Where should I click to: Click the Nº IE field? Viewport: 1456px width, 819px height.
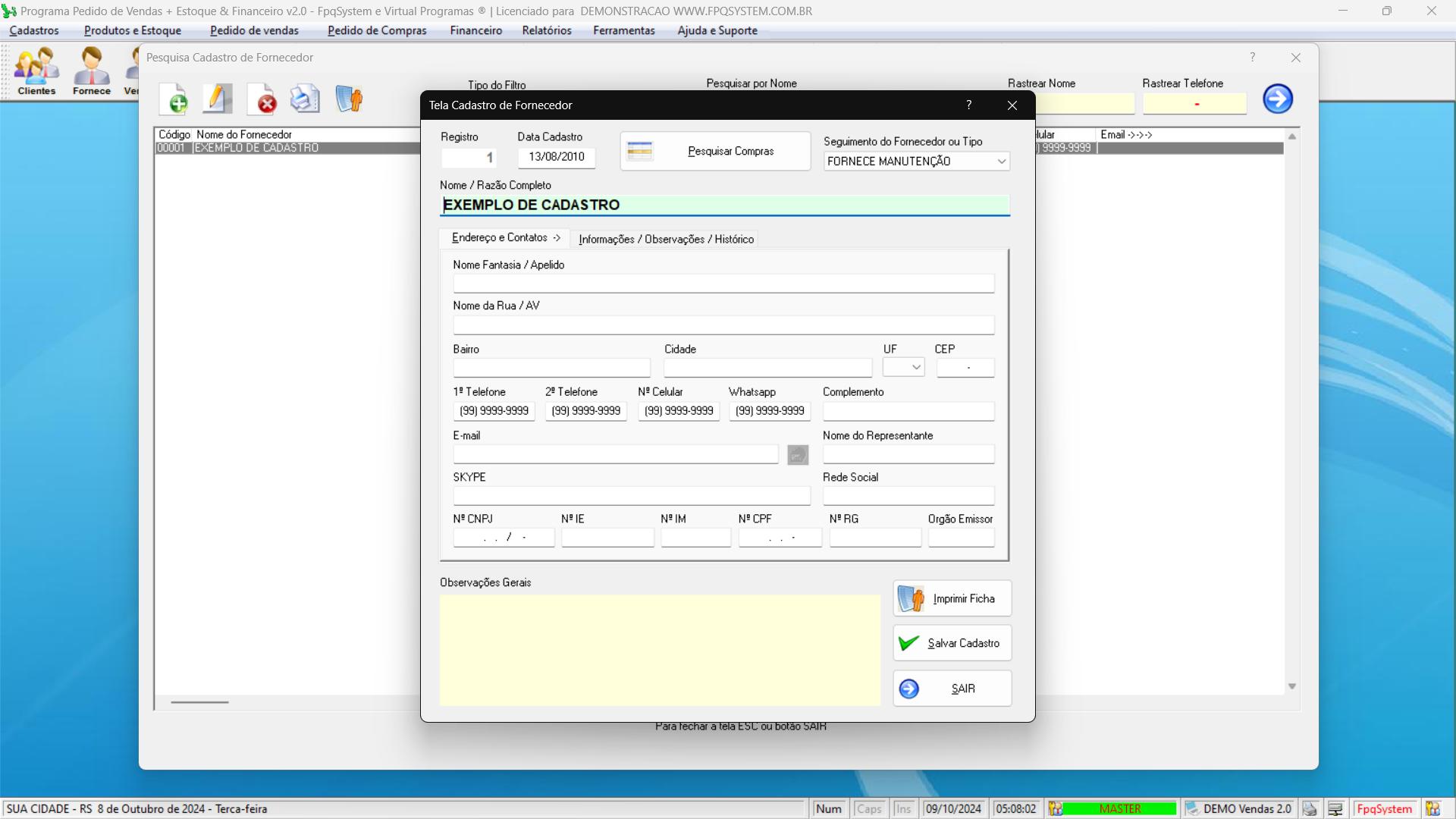[x=607, y=538]
